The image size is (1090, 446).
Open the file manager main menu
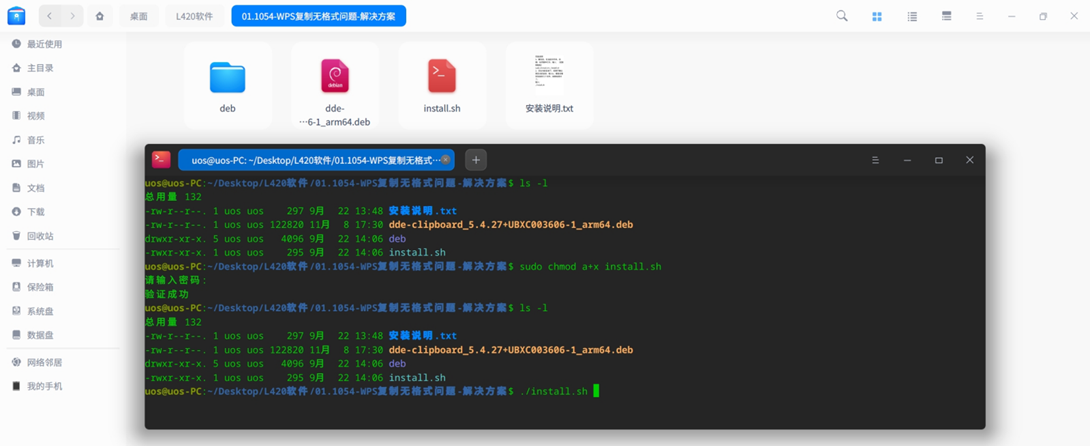click(x=979, y=16)
